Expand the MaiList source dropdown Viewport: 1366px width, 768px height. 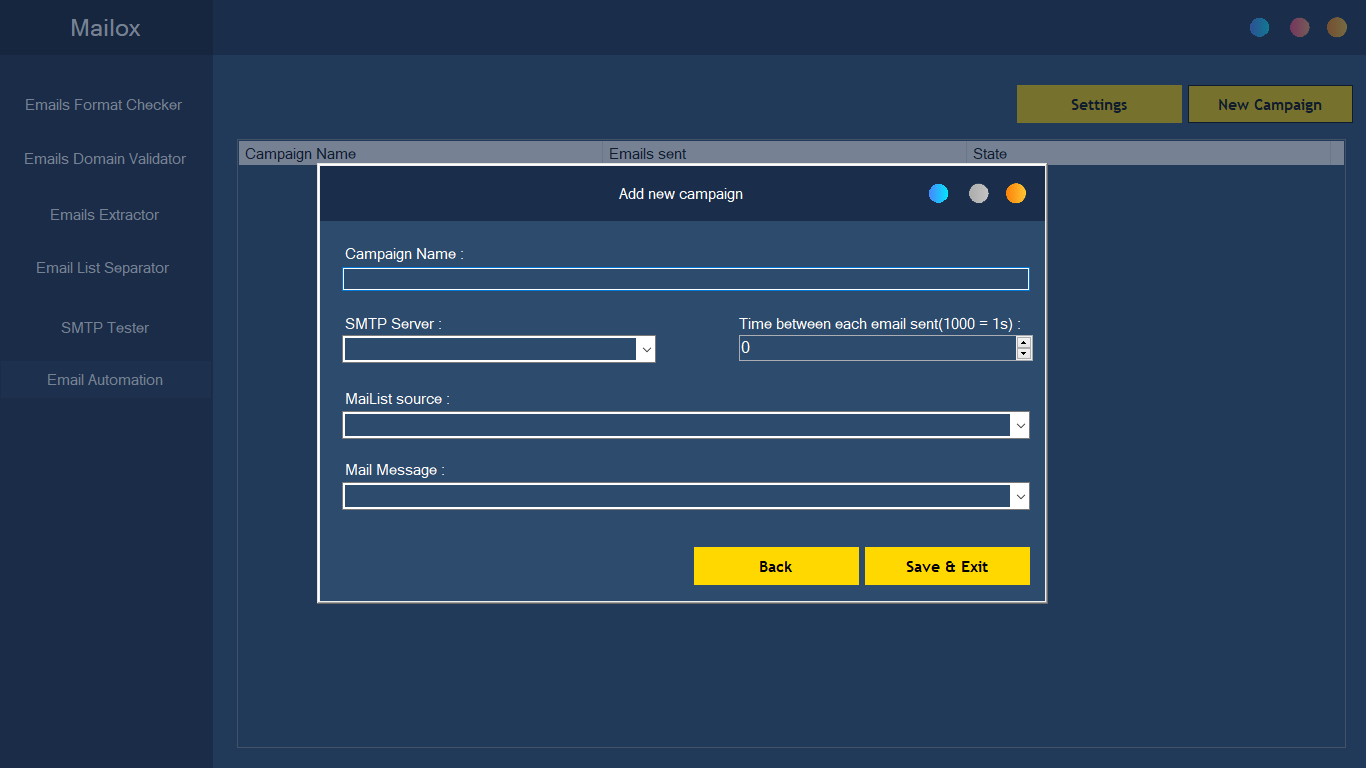coord(1020,424)
